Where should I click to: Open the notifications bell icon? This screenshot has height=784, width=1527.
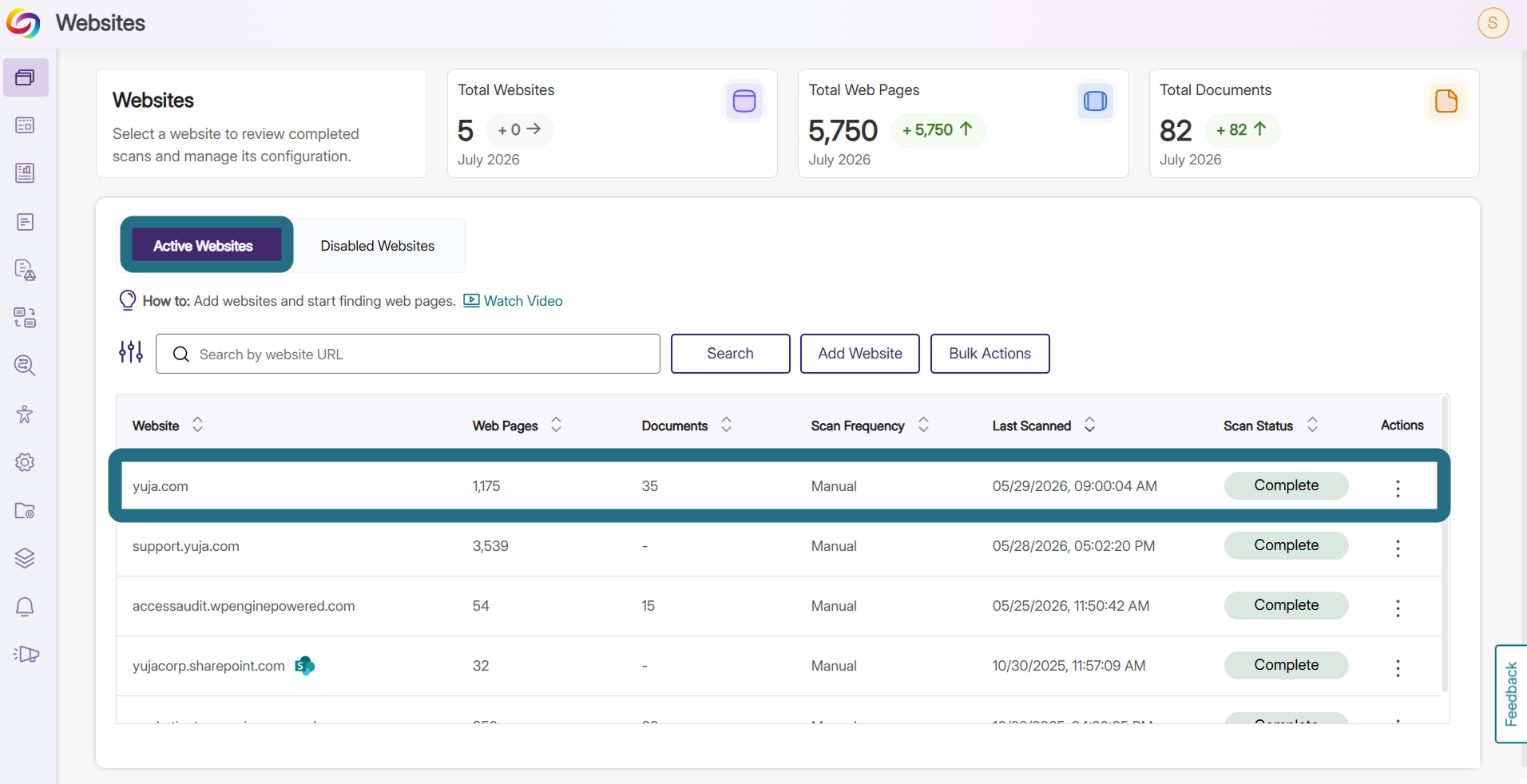coord(25,607)
